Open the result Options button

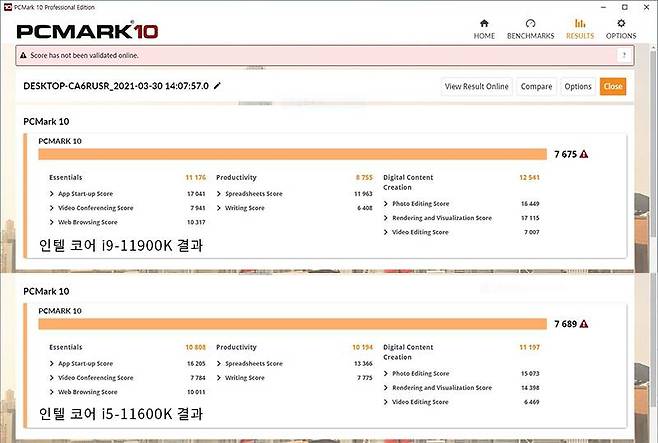[578, 86]
